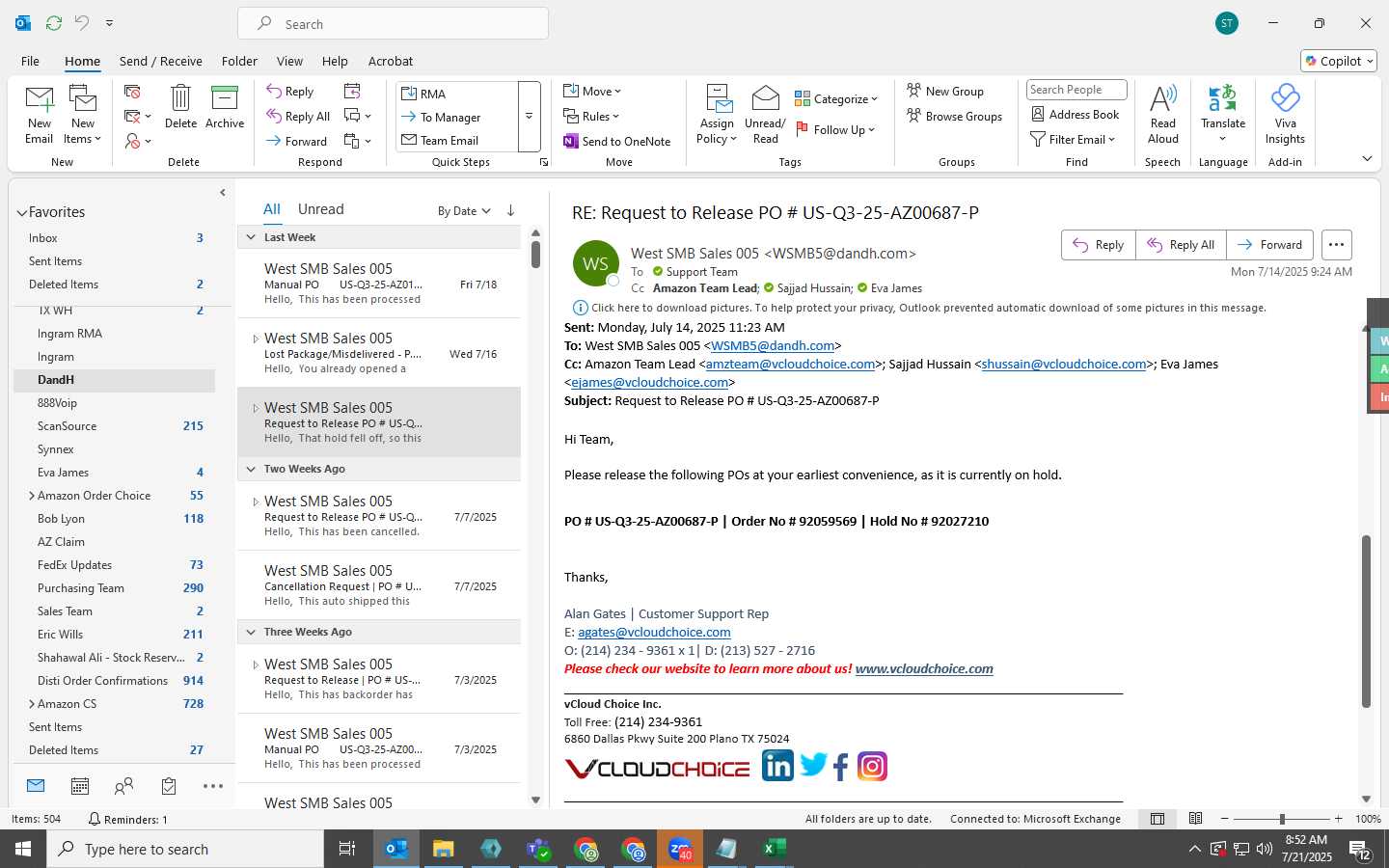Image resolution: width=1389 pixels, height=868 pixels.
Task: Open the Rules dropdown
Action: (x=591, y=116)
